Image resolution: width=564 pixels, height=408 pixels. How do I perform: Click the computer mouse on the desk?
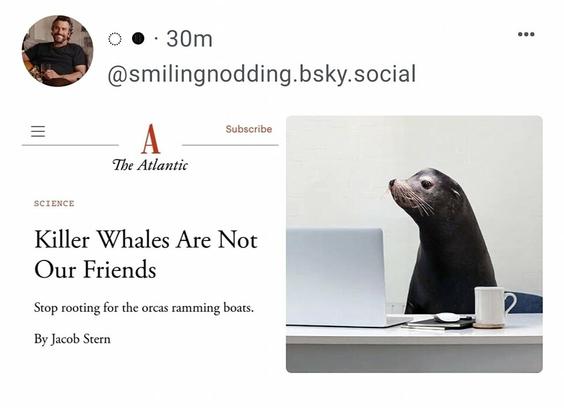click(447, 317)
